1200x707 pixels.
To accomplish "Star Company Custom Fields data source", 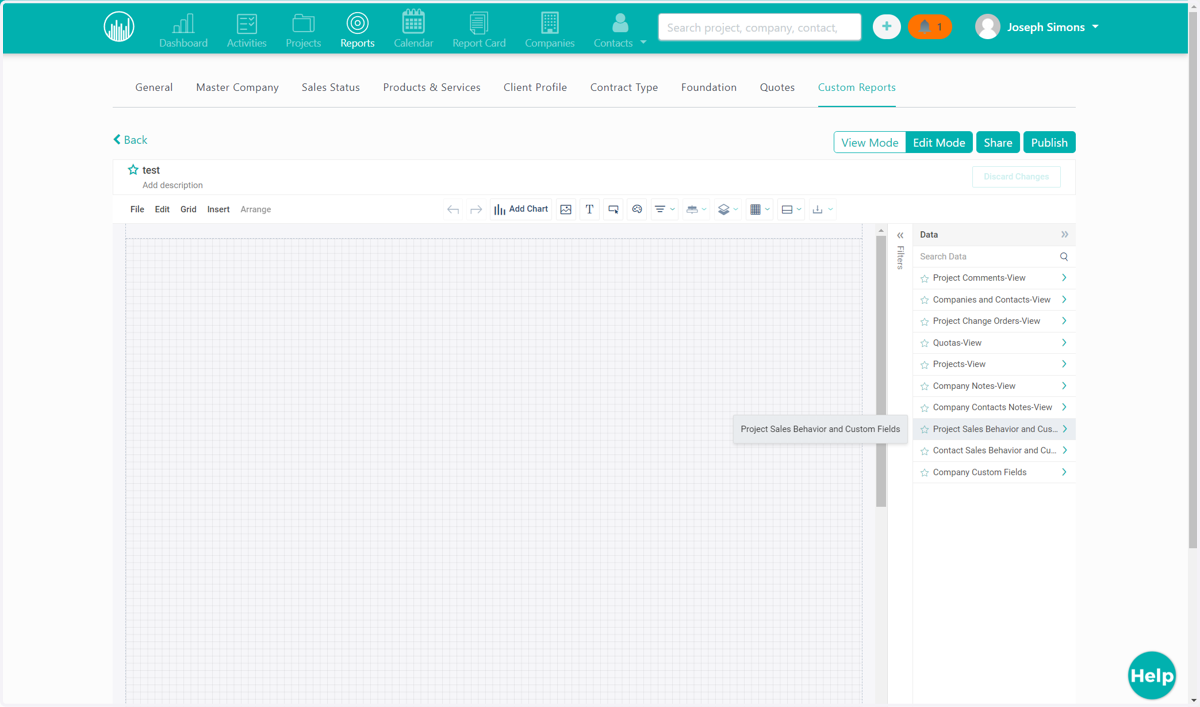I will pos(924,473).
